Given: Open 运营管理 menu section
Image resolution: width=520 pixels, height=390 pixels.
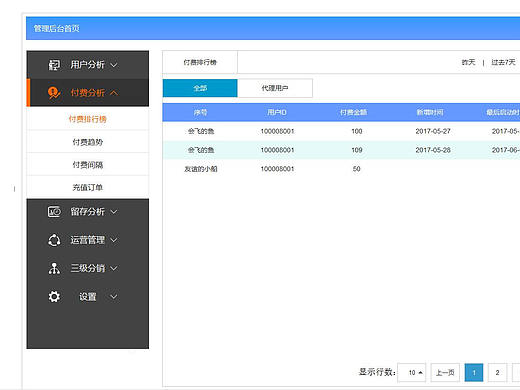Looking at the screenshot, I should (x=88, y=240).
